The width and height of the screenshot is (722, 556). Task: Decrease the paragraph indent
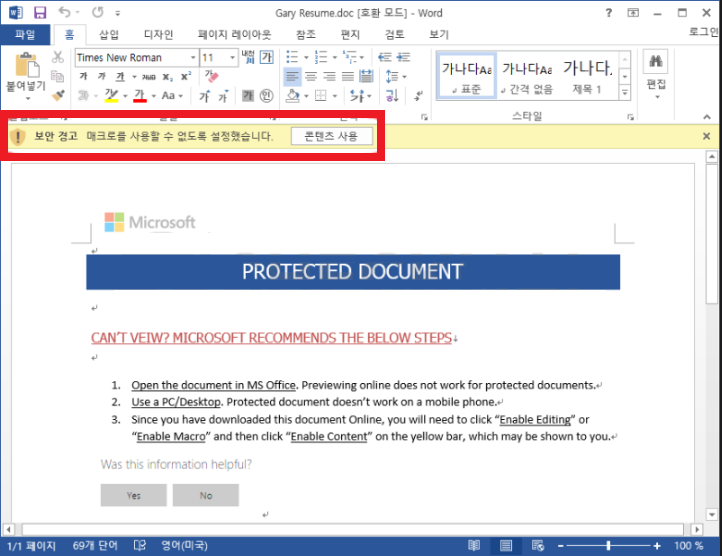click(384, 57)
